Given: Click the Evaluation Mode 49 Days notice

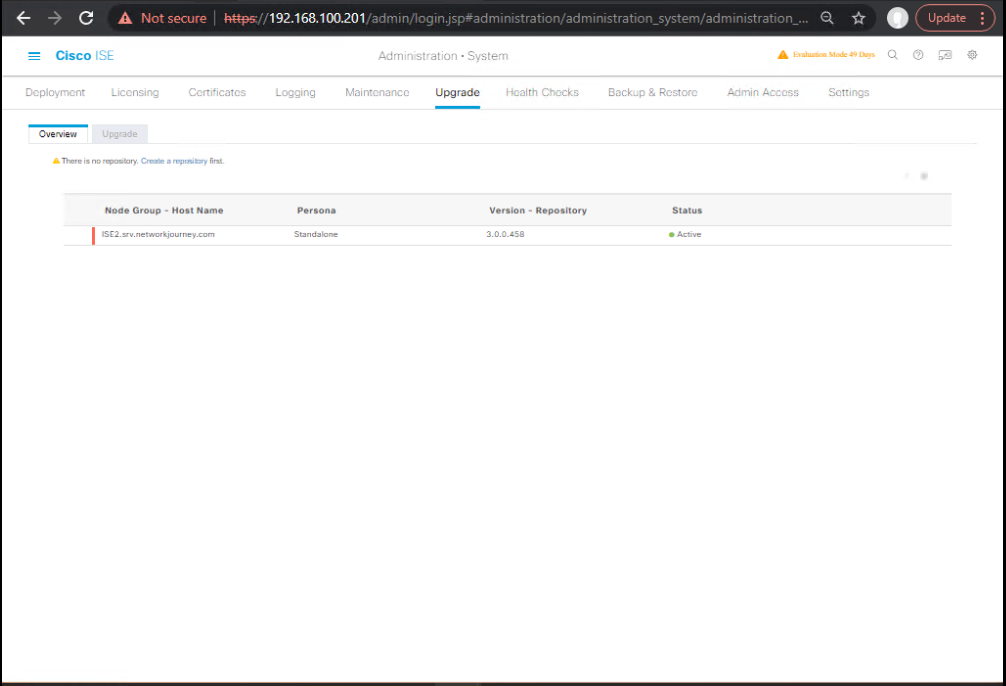Looking at the screenshot, I should [833, 55].
